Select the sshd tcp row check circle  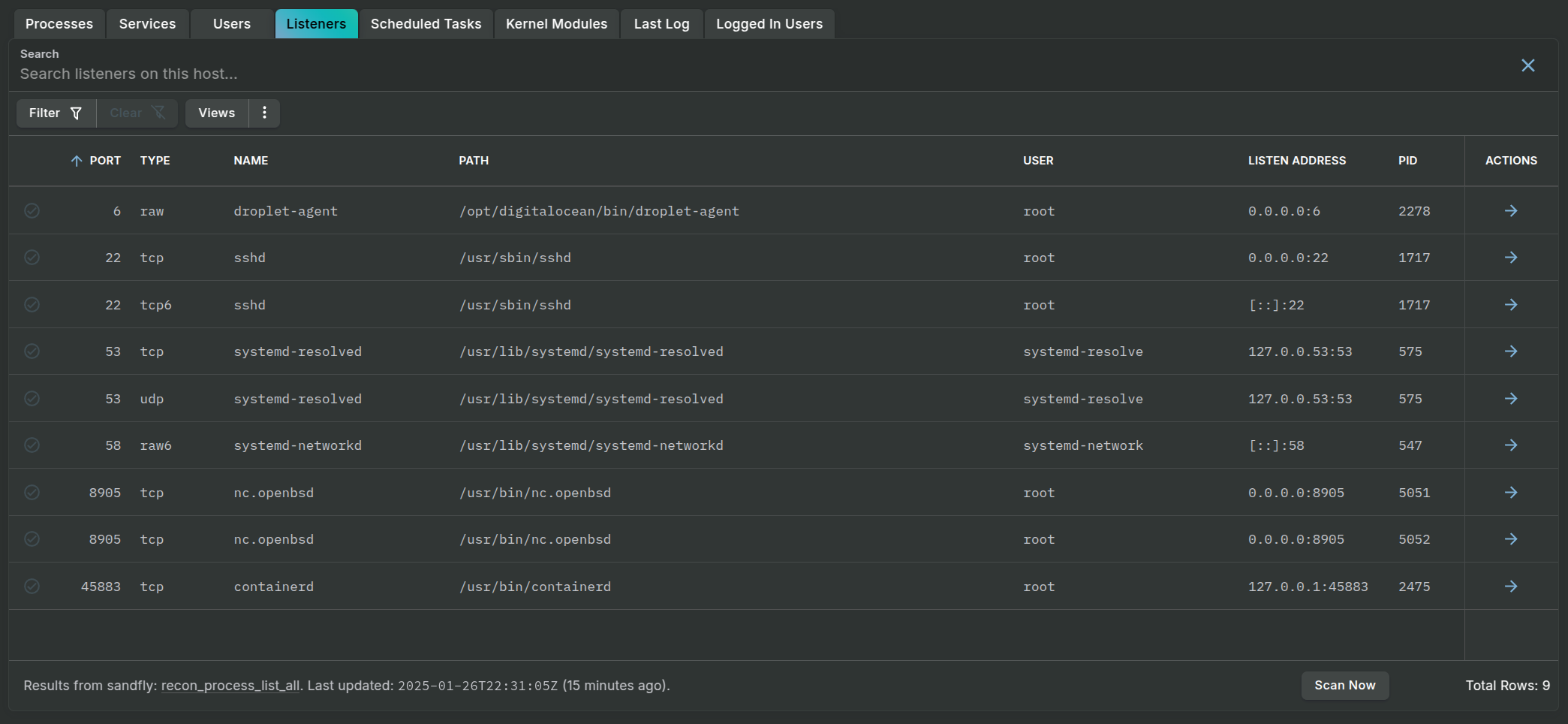32,258
